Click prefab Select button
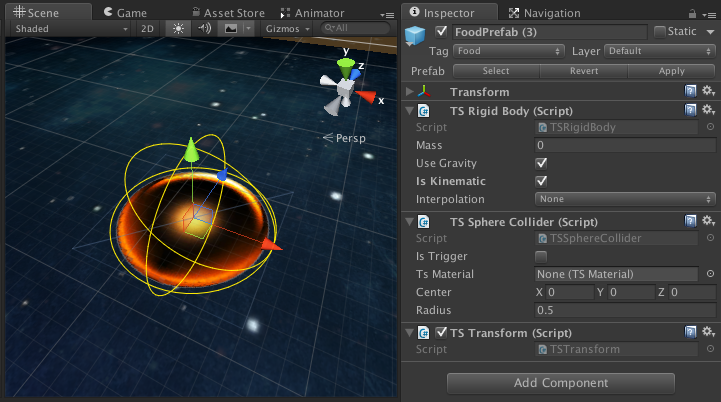 pos(496,71)
